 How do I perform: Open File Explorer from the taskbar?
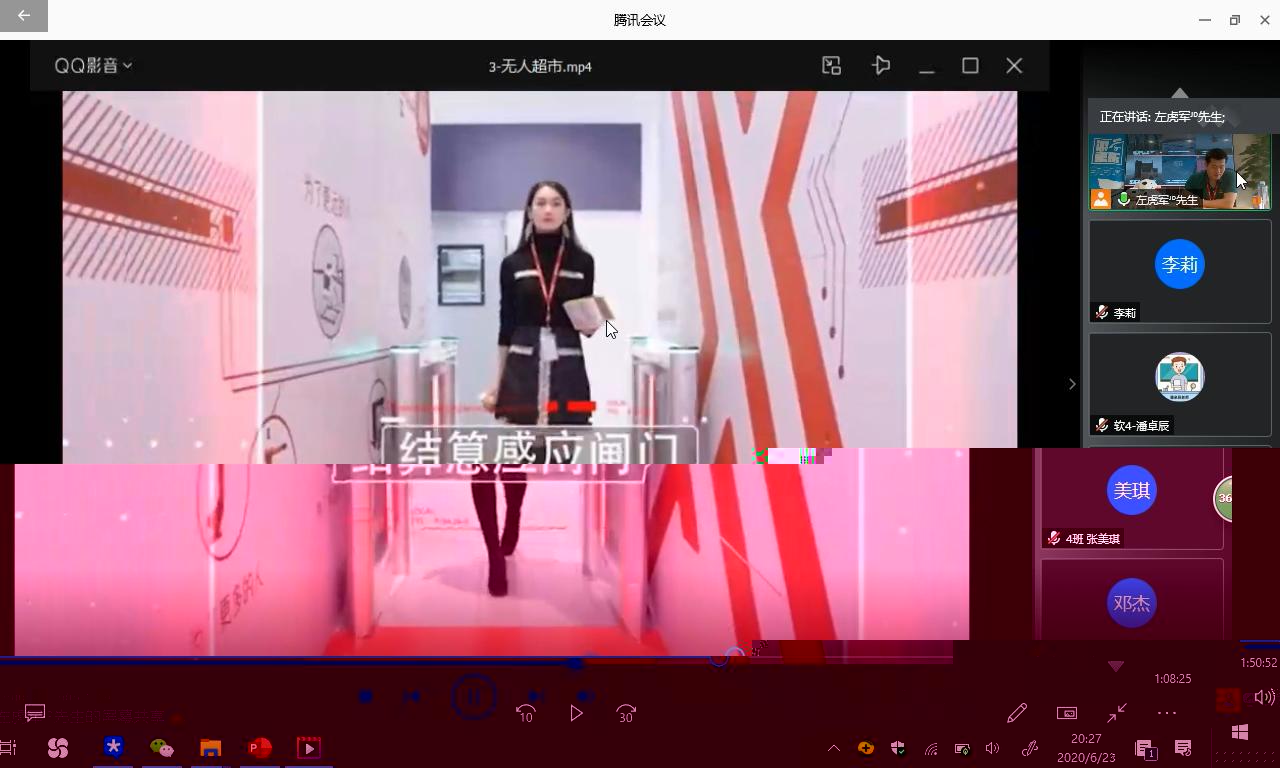[210, 748]
